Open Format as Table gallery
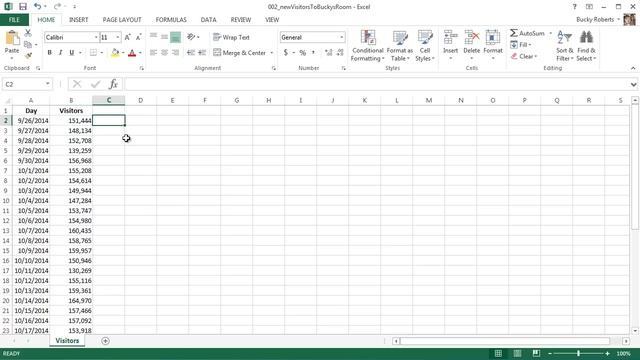 tap(400, 46)
